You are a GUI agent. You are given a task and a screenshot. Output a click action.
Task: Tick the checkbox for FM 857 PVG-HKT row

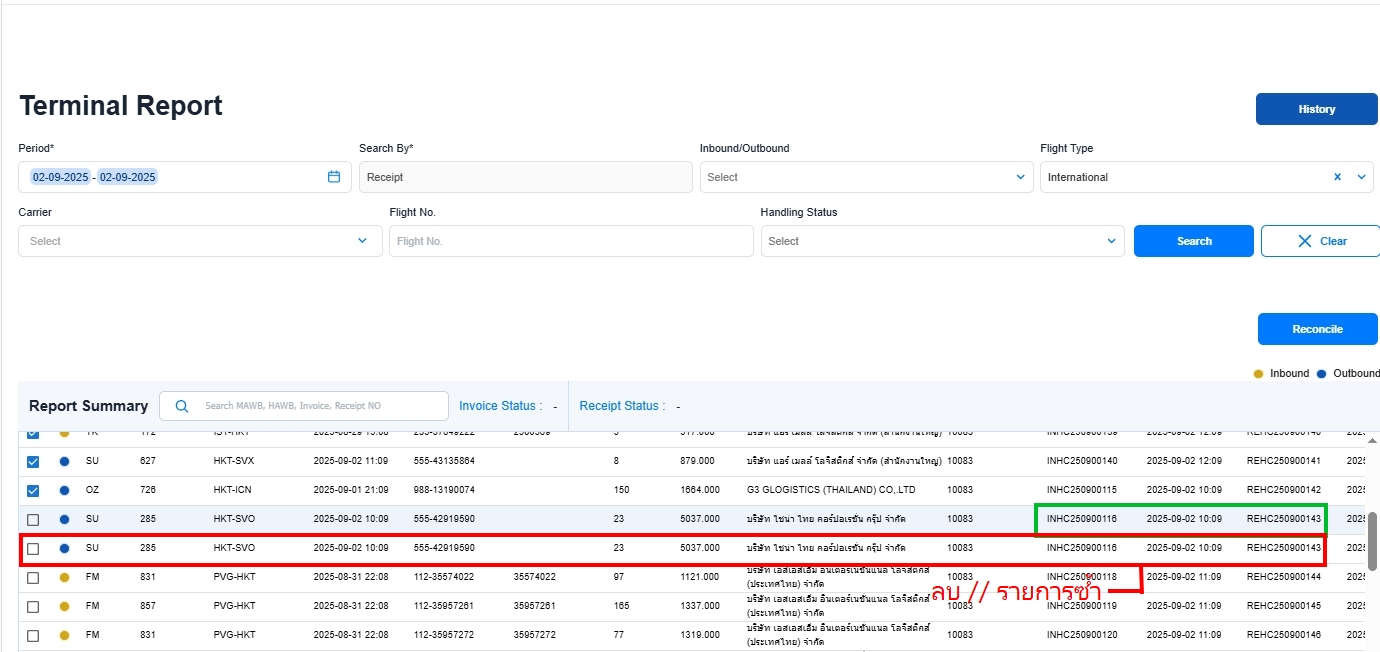click(33, 607)
